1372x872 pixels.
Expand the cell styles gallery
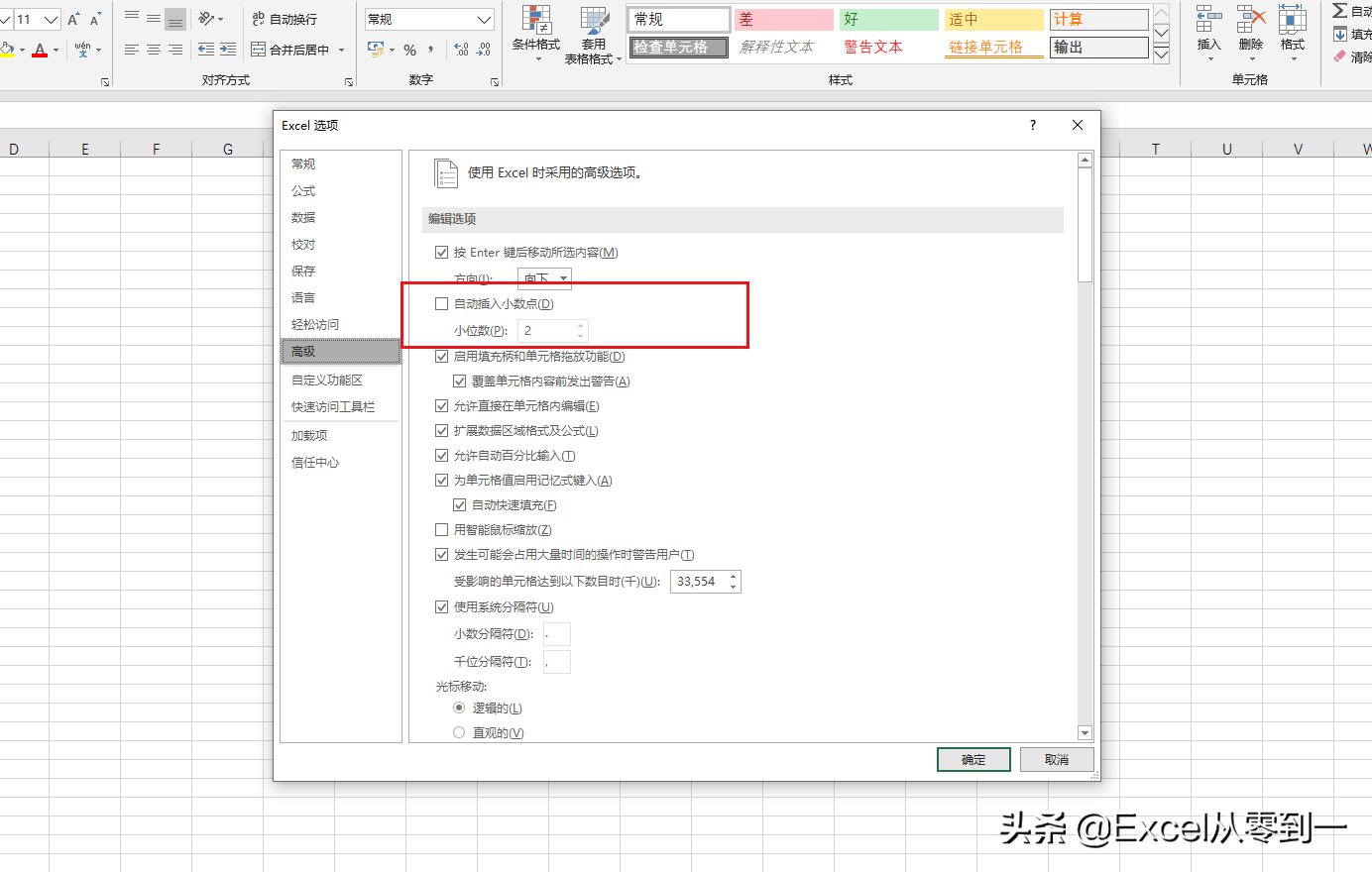click(x=1162, y=54)
